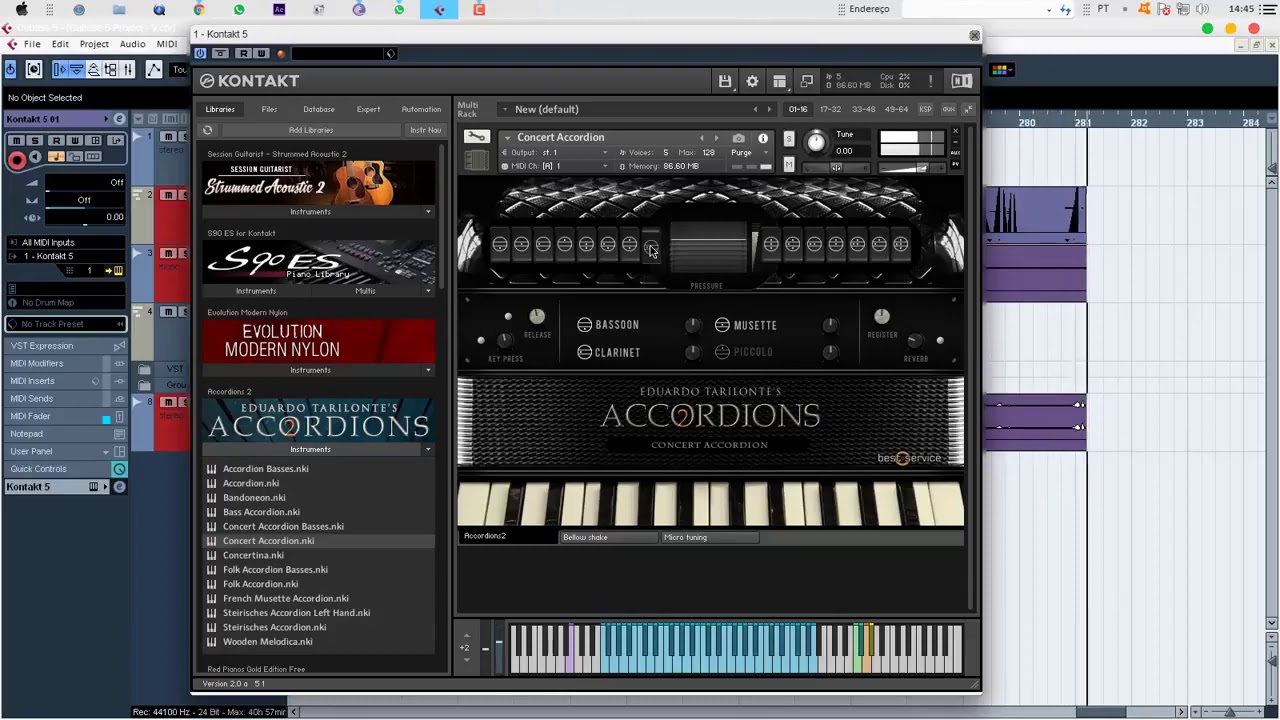
Task: Click the Tune knob
Action: [x=816, y=142]
